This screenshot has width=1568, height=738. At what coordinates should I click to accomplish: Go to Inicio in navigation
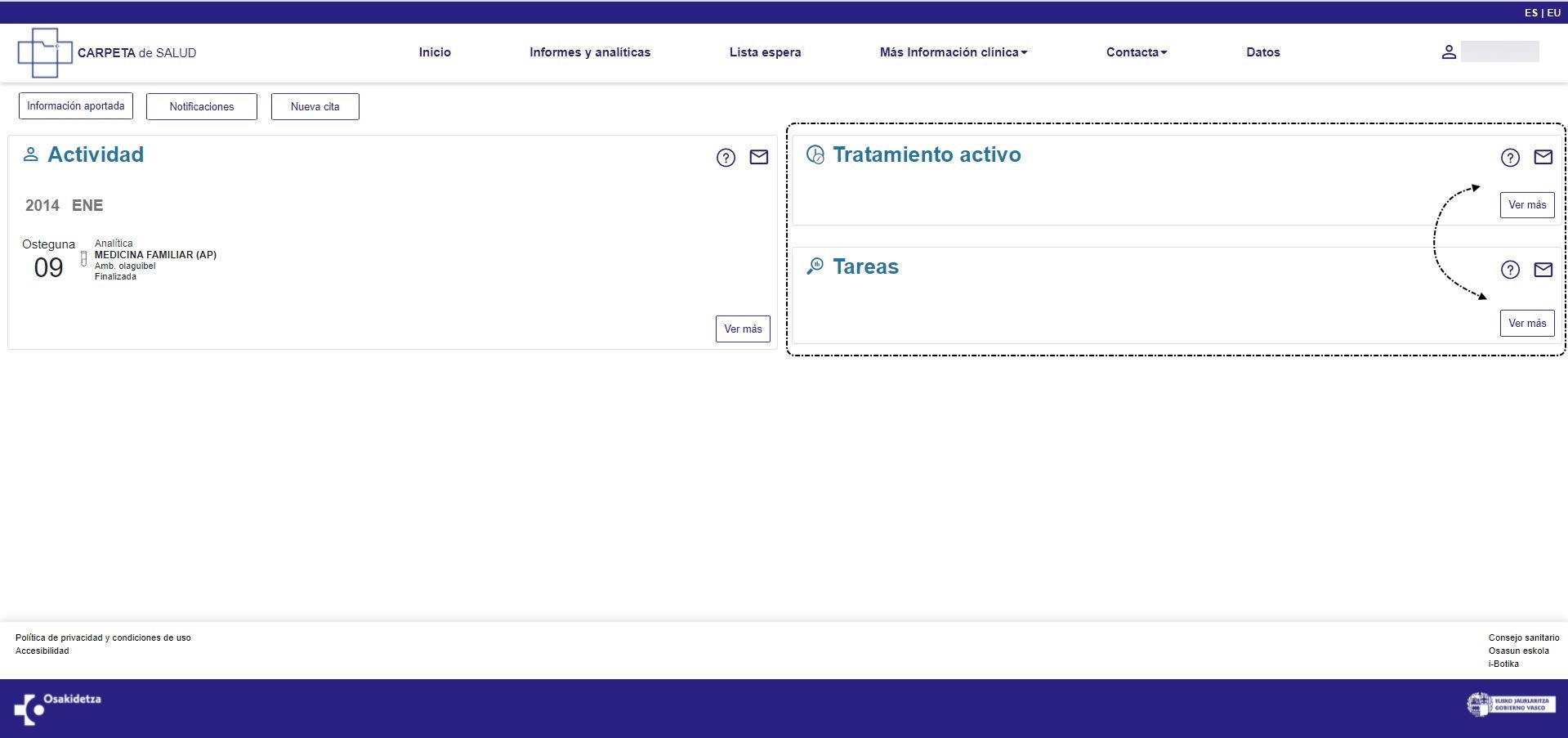[x=435, y=52]
